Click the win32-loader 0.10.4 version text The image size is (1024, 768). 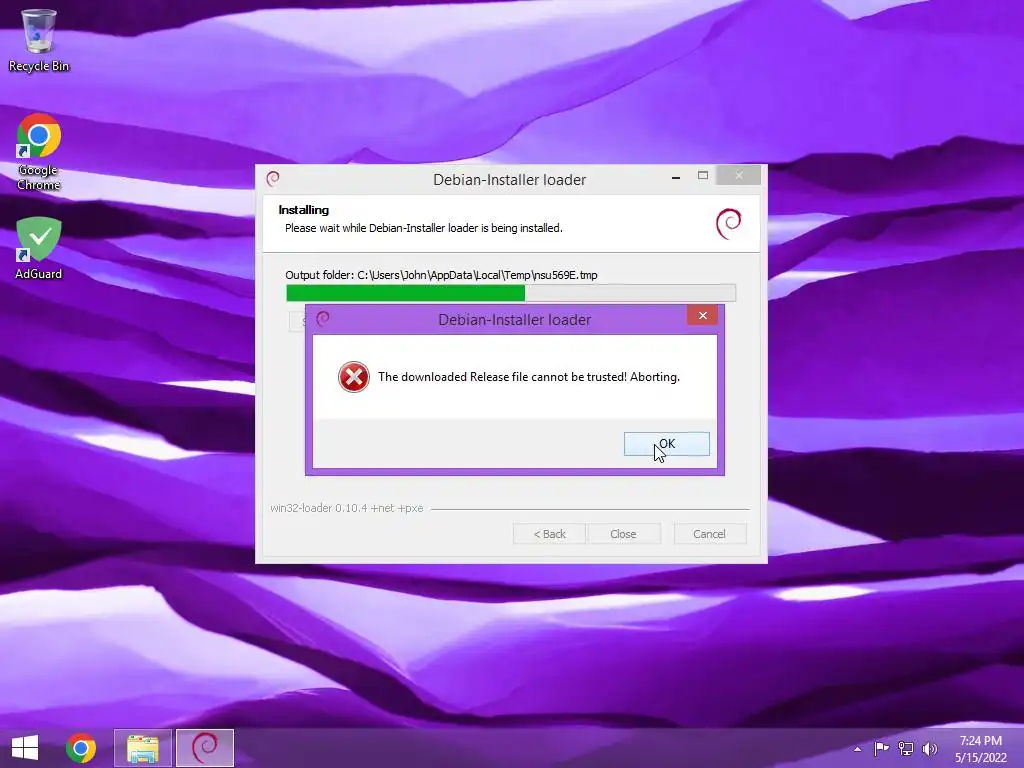coord(347,508)
